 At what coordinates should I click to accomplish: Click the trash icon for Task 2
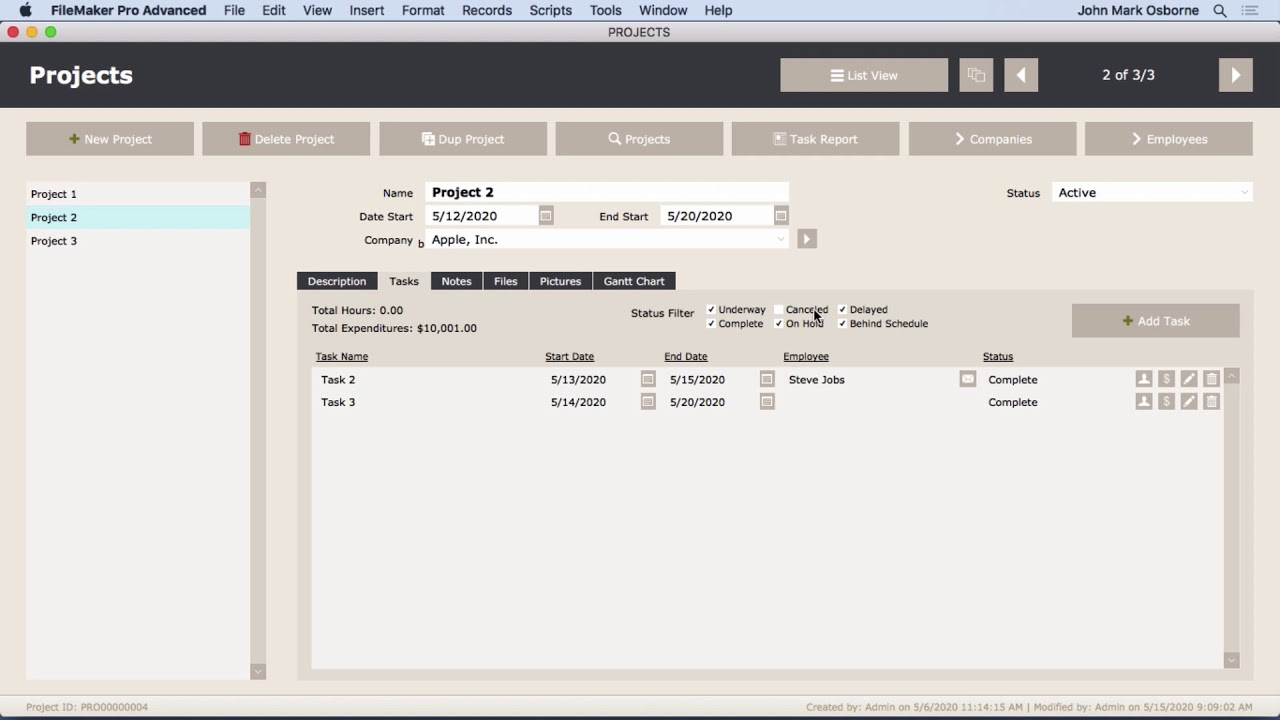(1211, 379)
